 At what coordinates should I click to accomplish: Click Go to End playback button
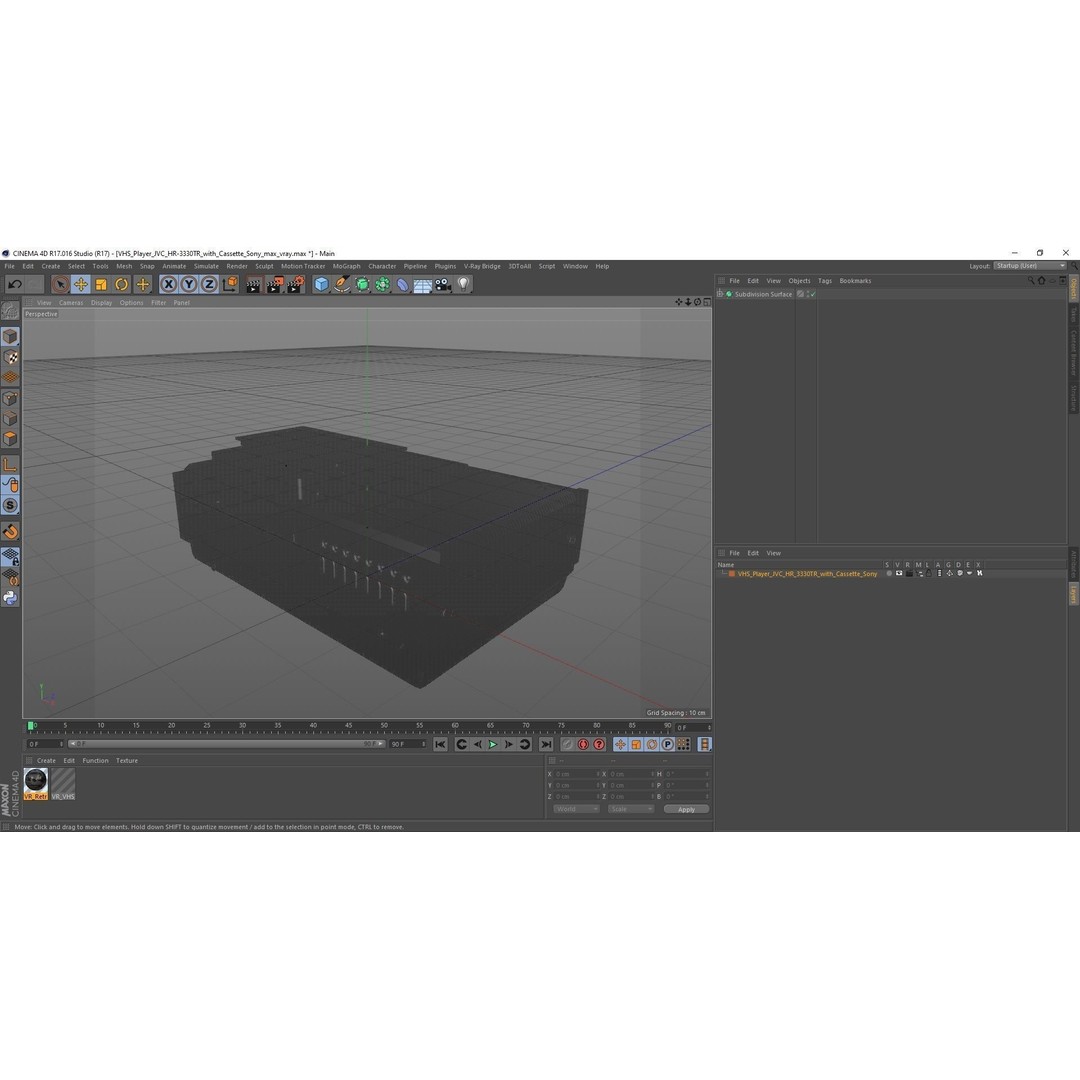point(546,745)
